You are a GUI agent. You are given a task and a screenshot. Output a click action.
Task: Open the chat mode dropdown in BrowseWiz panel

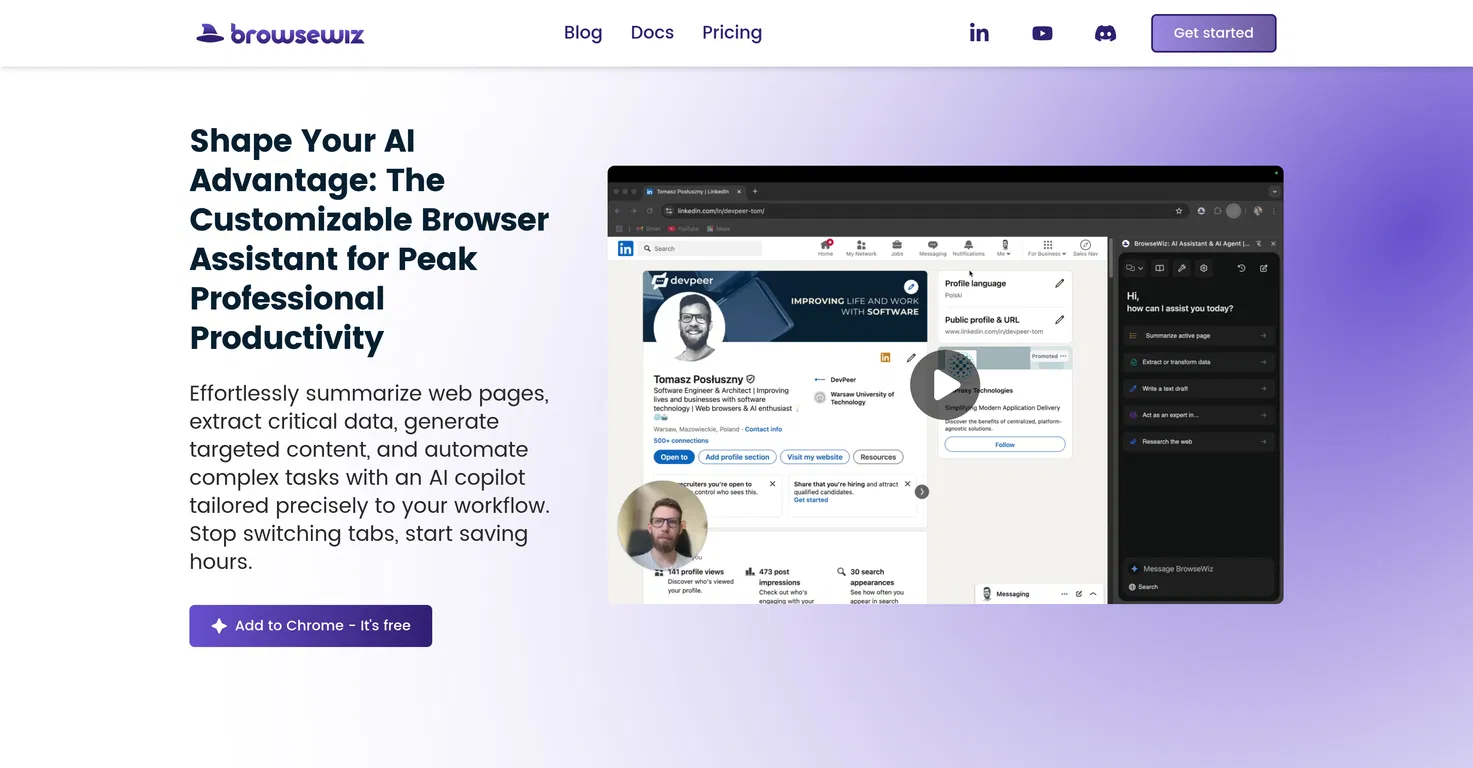tap(1134, 268)
